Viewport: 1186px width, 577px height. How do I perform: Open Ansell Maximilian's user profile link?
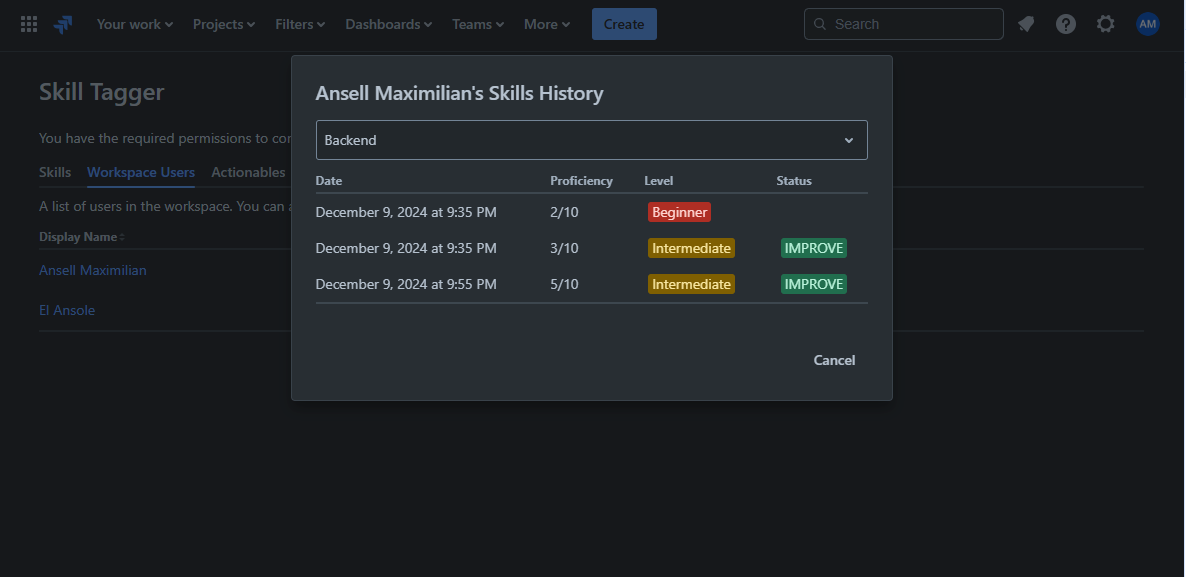[92, 270]
